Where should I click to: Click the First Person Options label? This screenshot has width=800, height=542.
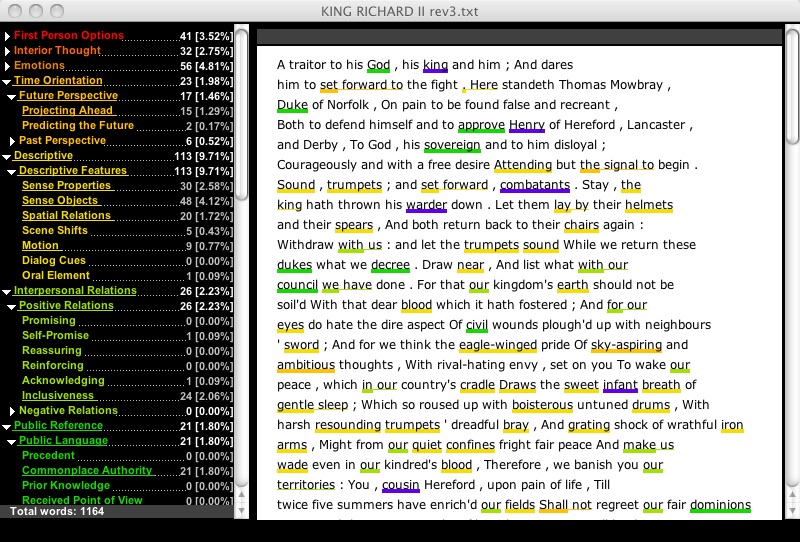pyautogui.click(x=69, y=35)
